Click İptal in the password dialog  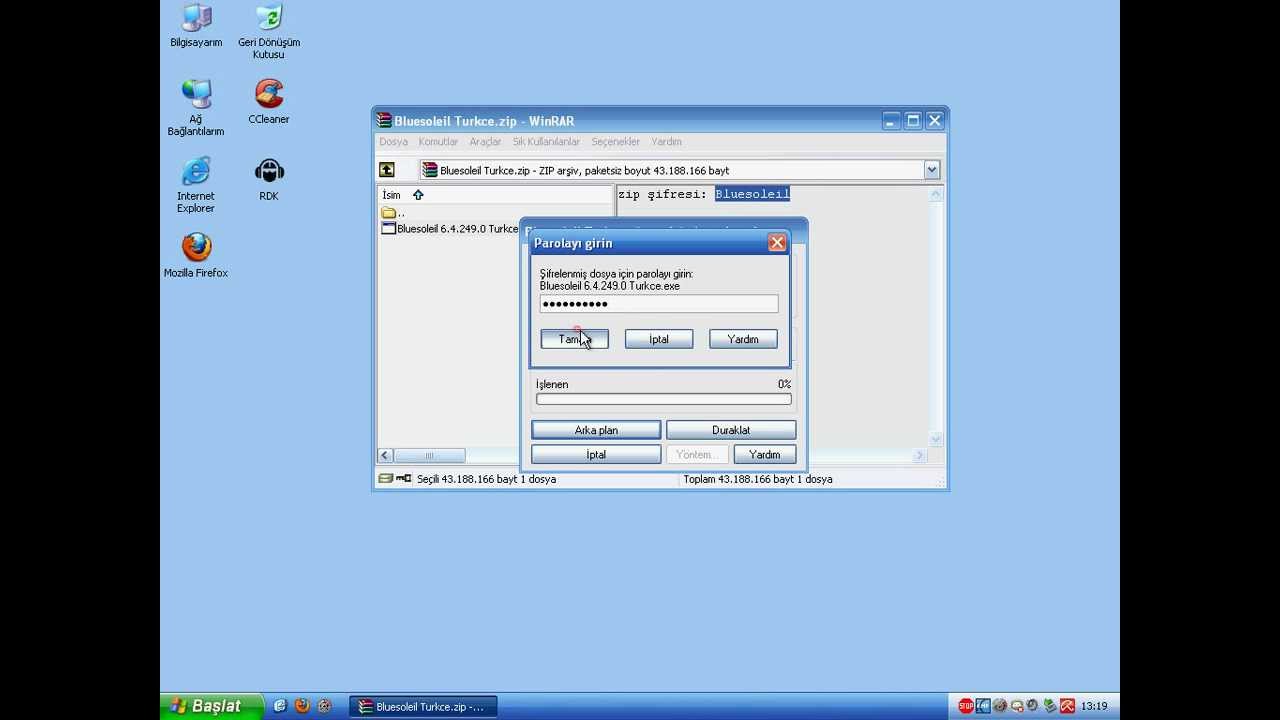tap(658, 339)
